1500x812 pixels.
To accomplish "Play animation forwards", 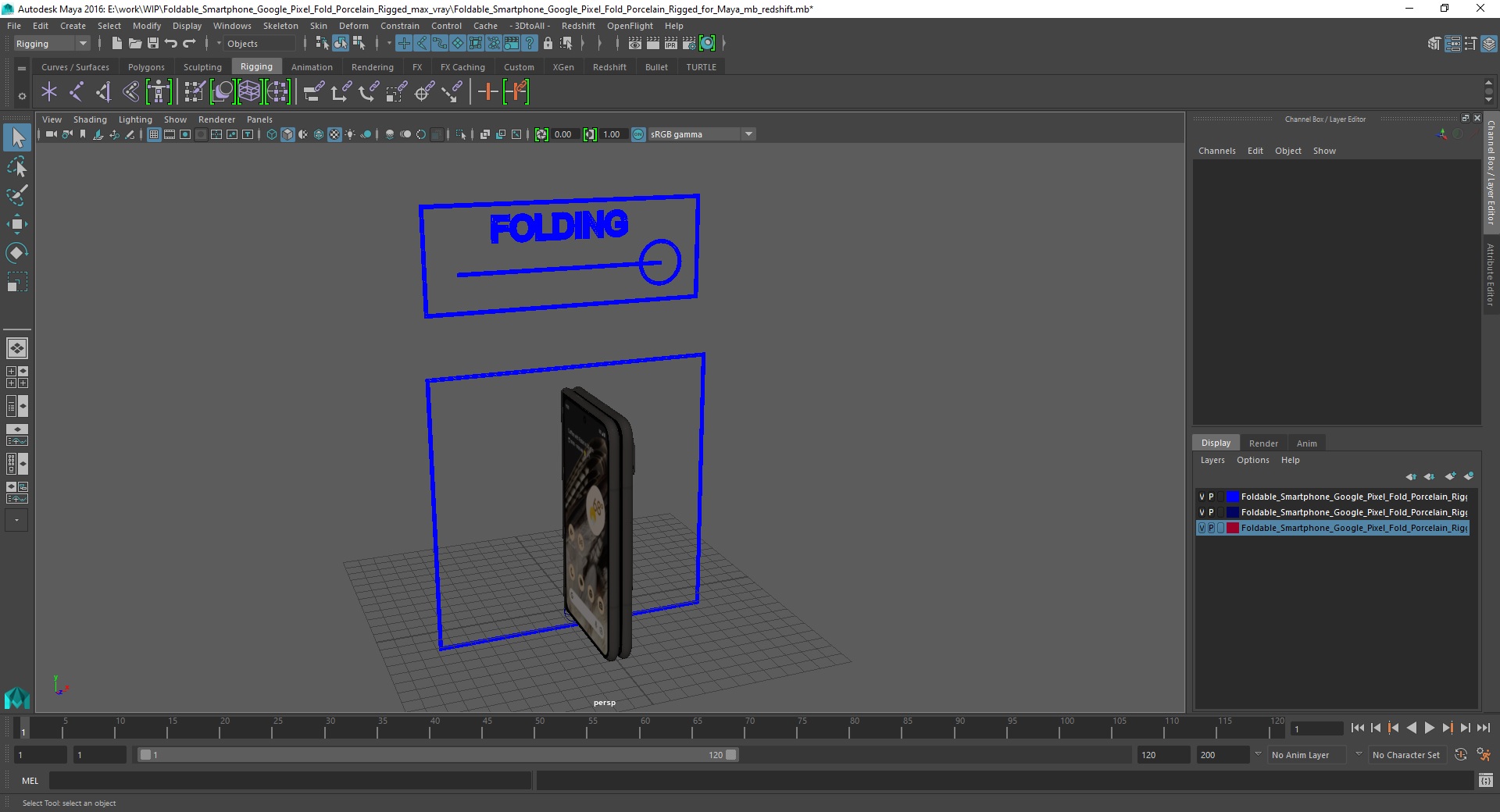I will tap(1430, 728).
